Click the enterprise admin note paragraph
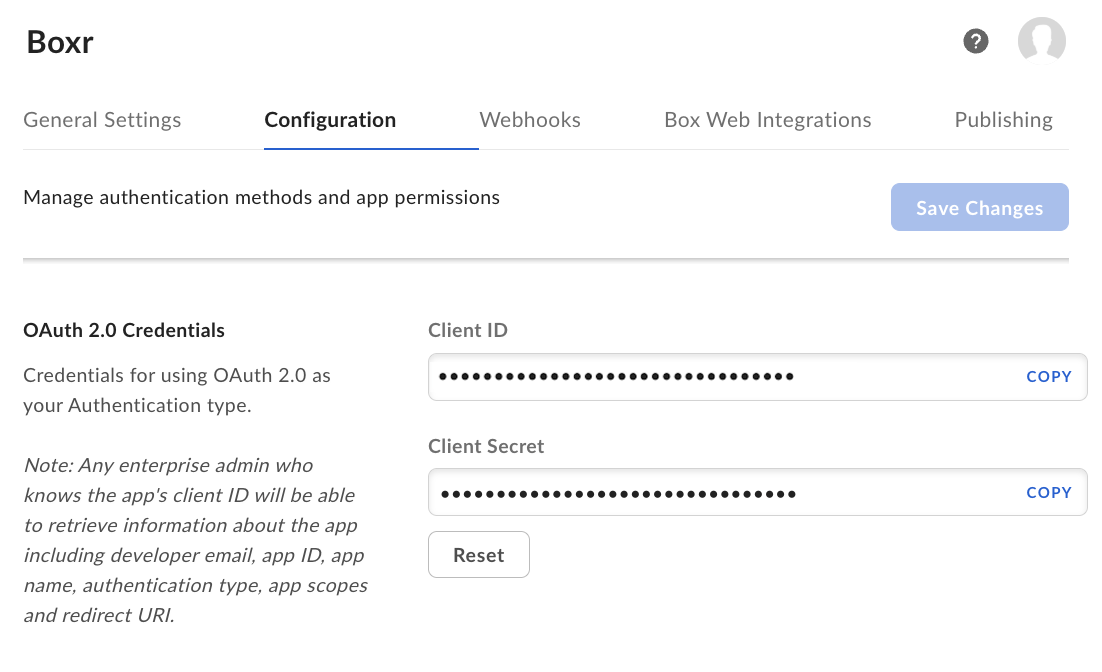This screenshot has width=1102, height=672. pos(195,540)
